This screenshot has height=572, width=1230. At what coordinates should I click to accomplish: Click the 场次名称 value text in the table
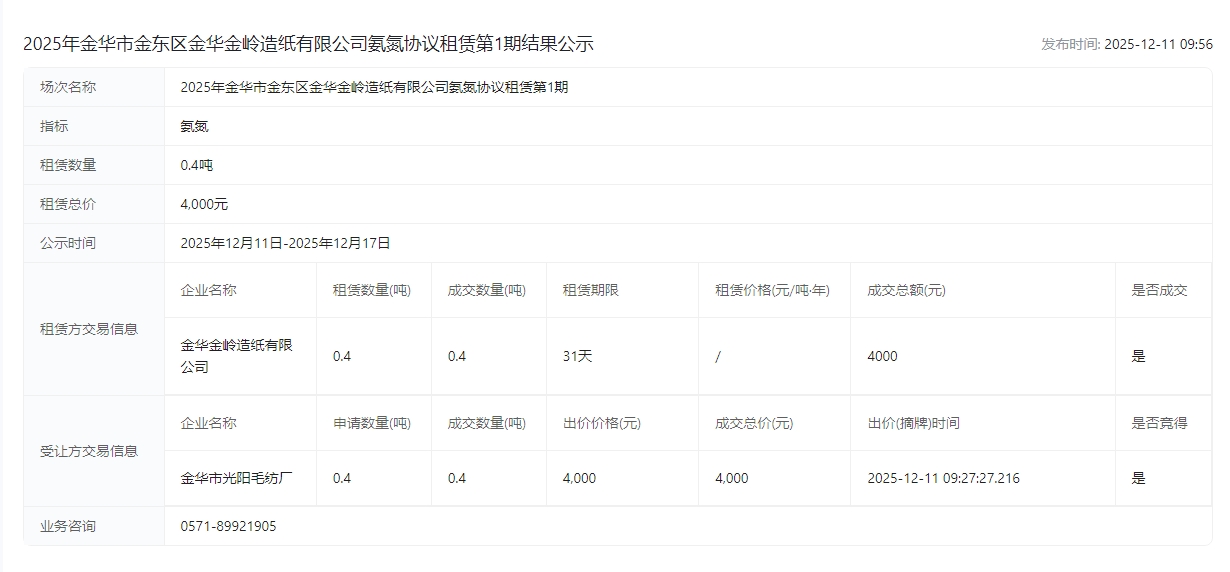(374, 87)
